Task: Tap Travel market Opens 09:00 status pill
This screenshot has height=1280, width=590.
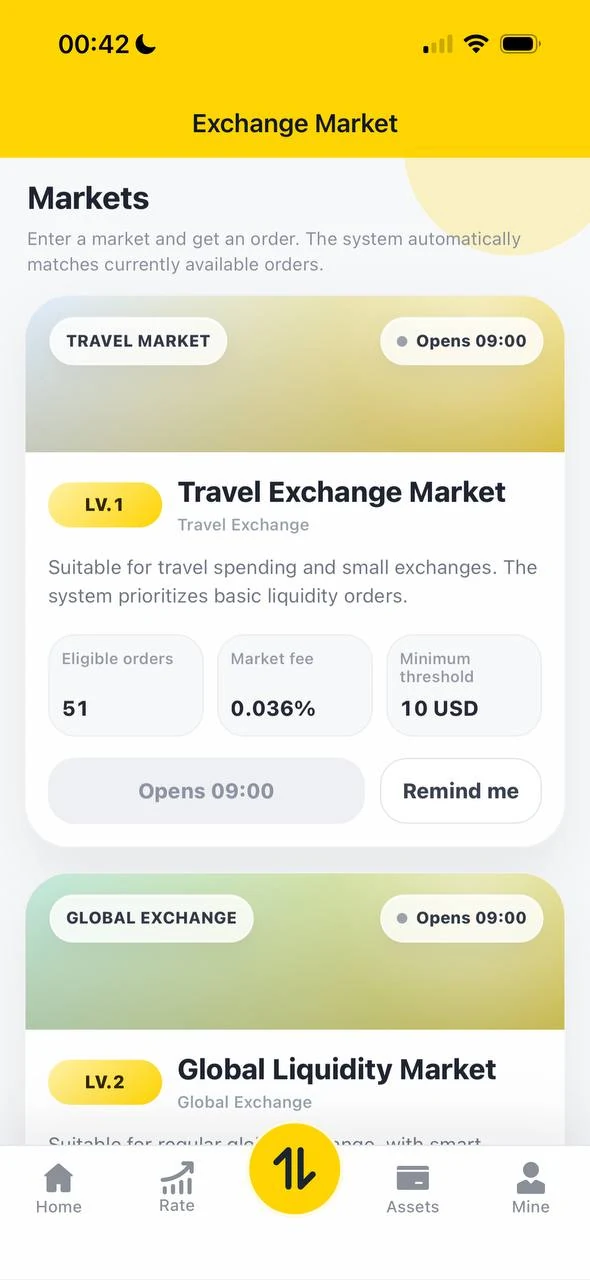Action: 461,341
